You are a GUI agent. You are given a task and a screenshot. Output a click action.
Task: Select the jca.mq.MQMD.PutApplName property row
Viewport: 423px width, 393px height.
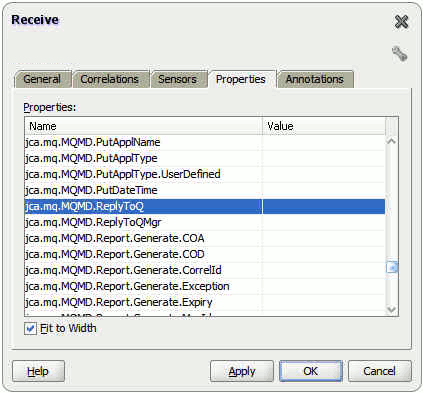coord(205,142)
